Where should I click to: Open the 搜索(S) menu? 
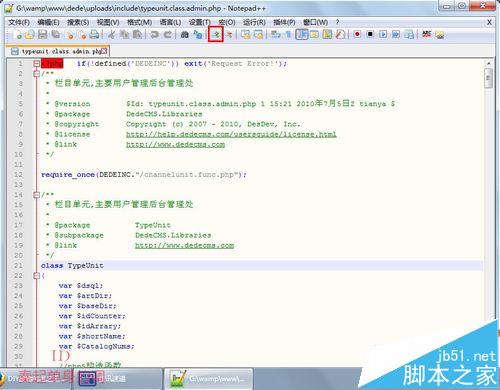click(78, 22)
